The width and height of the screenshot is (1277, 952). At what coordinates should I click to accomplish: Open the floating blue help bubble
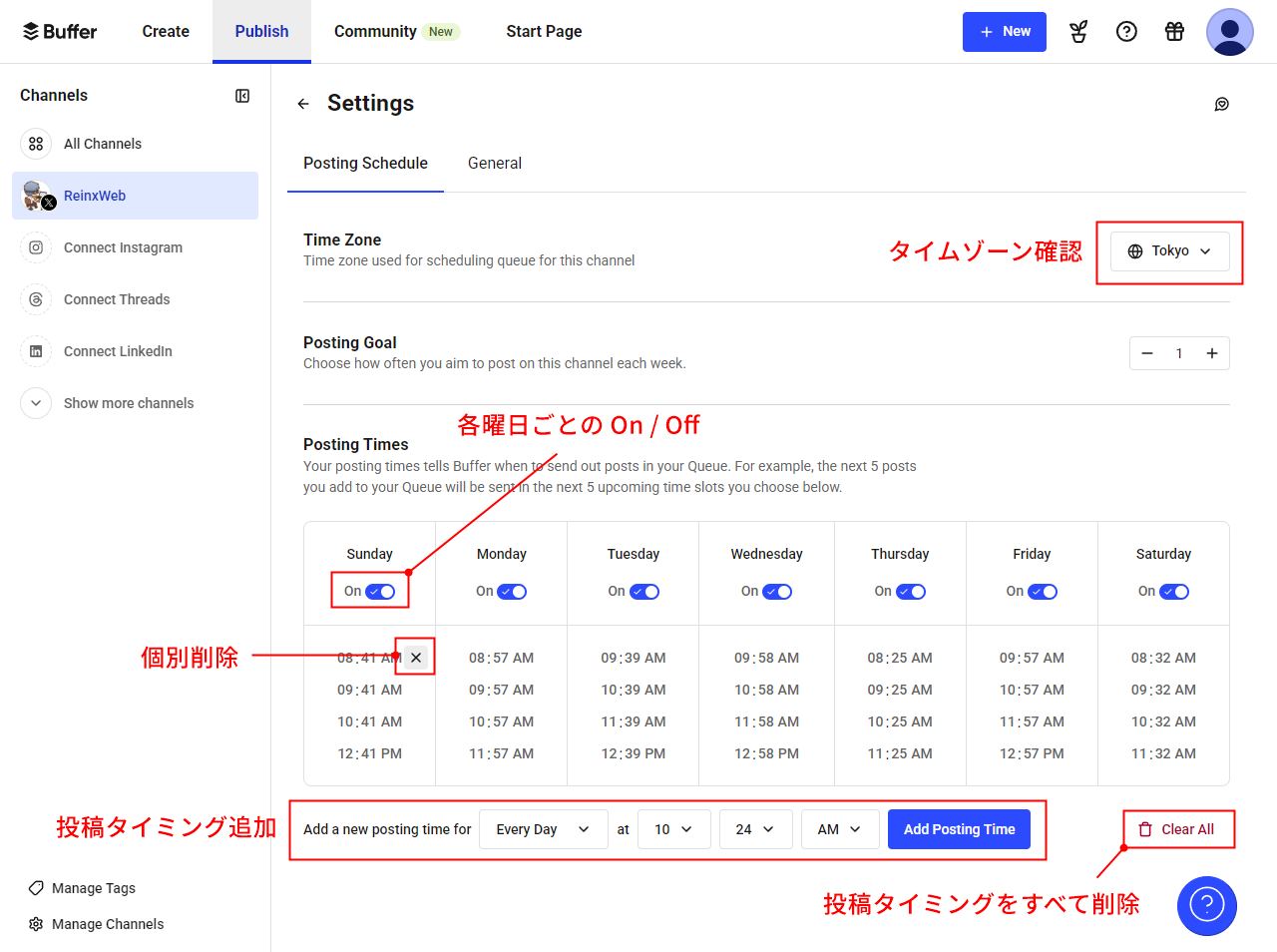coord(1207,906)
